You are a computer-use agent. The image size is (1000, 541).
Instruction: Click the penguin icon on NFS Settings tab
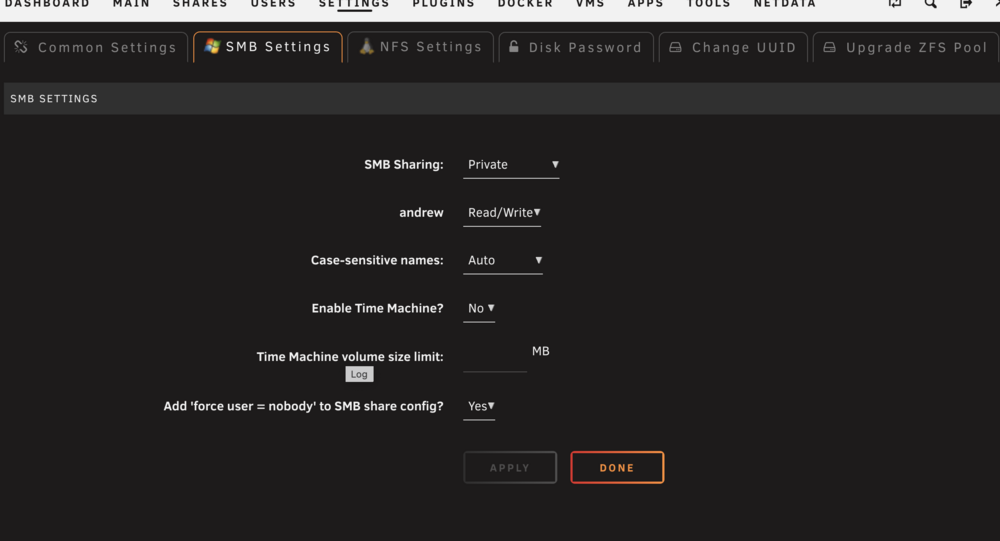pos(366,46)
